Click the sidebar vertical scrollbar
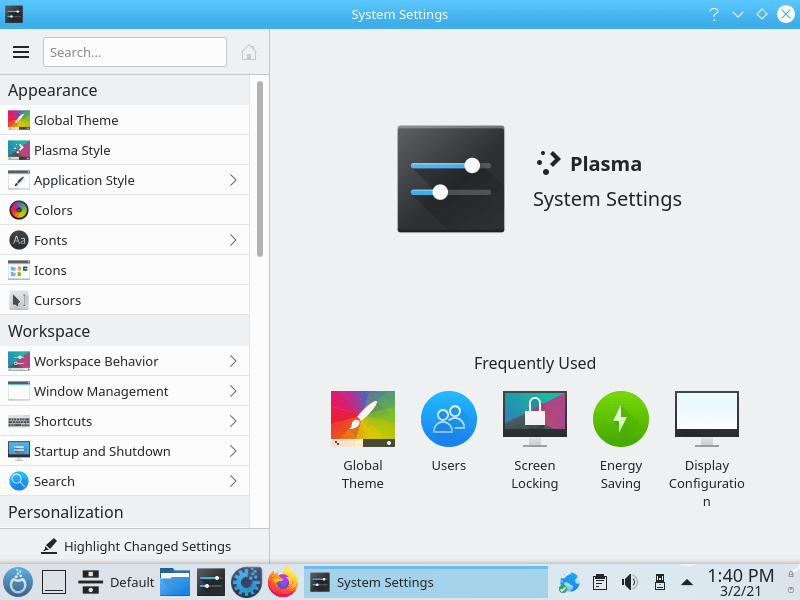The image size is (800, 600). pyautogui.click(x=260, y=168)
